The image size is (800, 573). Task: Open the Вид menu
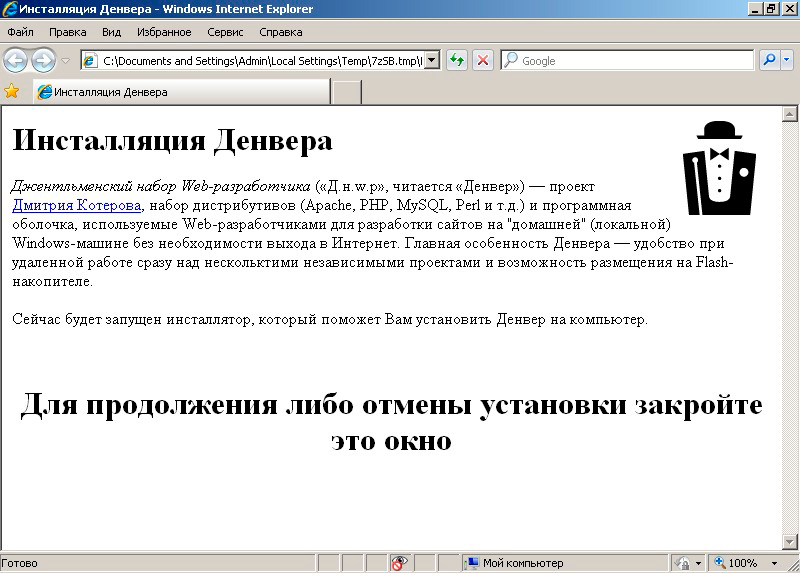[111, 32]
